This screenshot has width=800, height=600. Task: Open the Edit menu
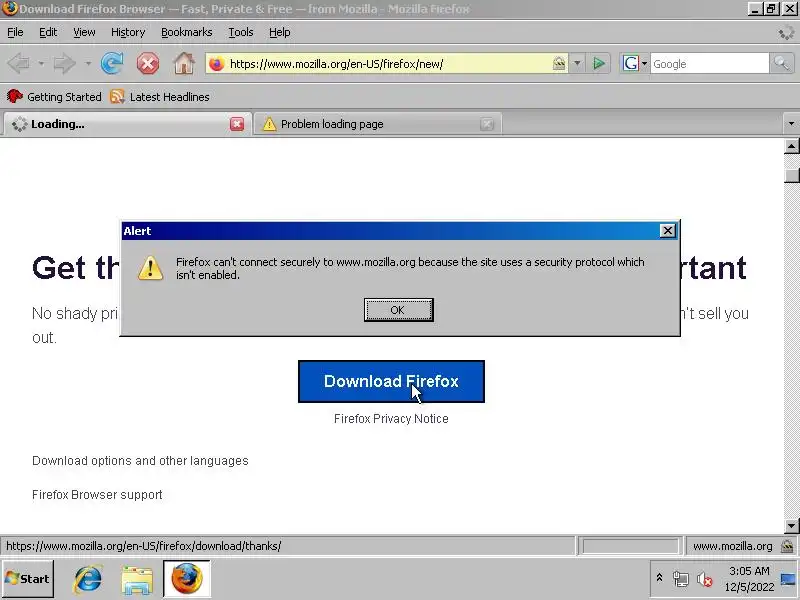[48, 32]
